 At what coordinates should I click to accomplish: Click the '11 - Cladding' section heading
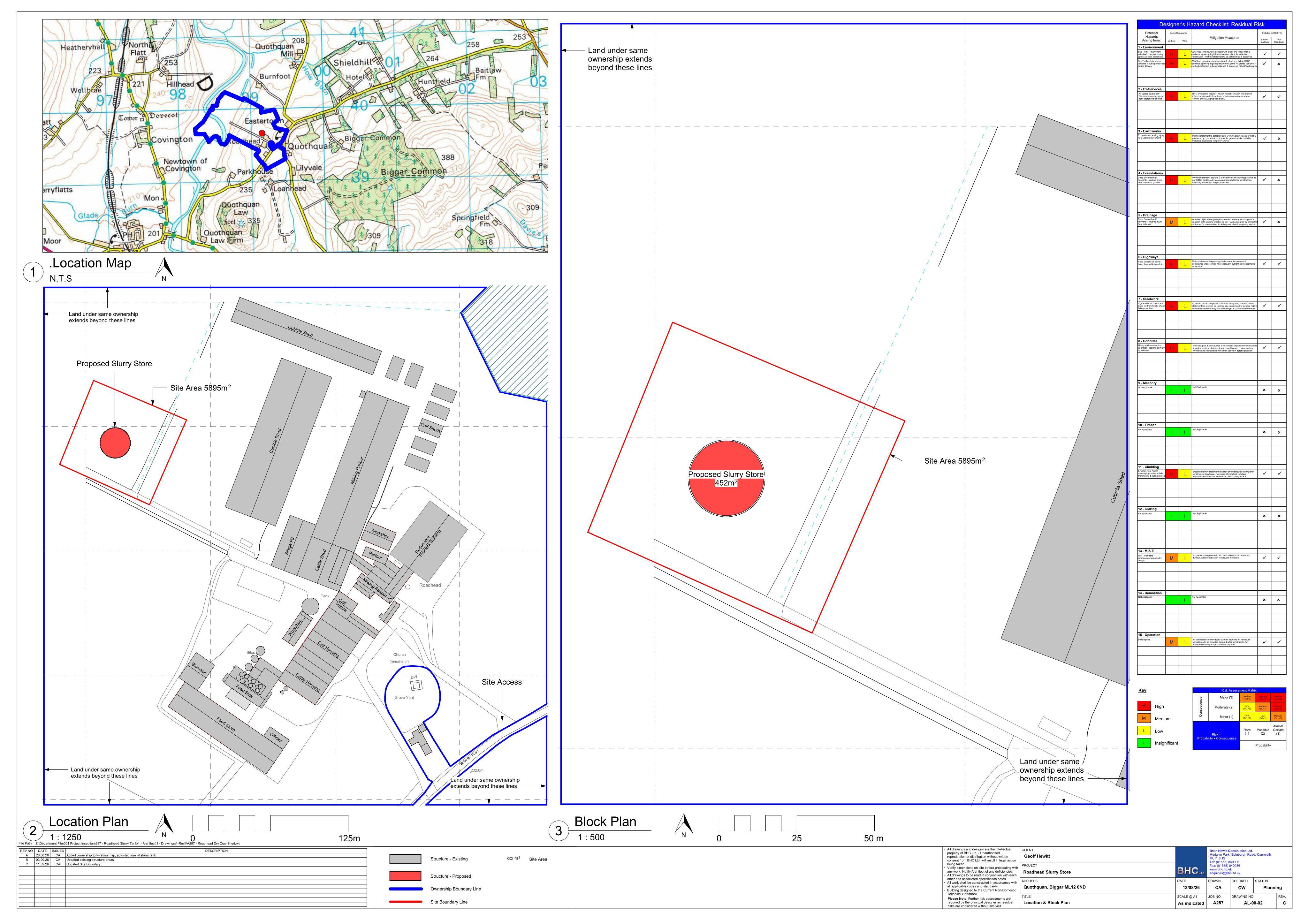1149,467
